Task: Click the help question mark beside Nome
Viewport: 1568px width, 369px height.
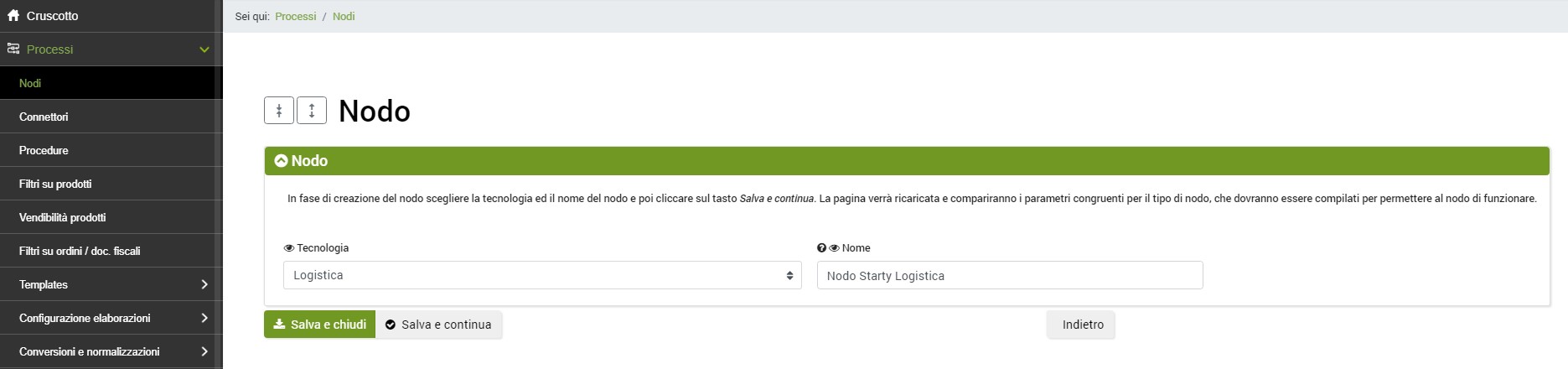Action: pos(821,248)
